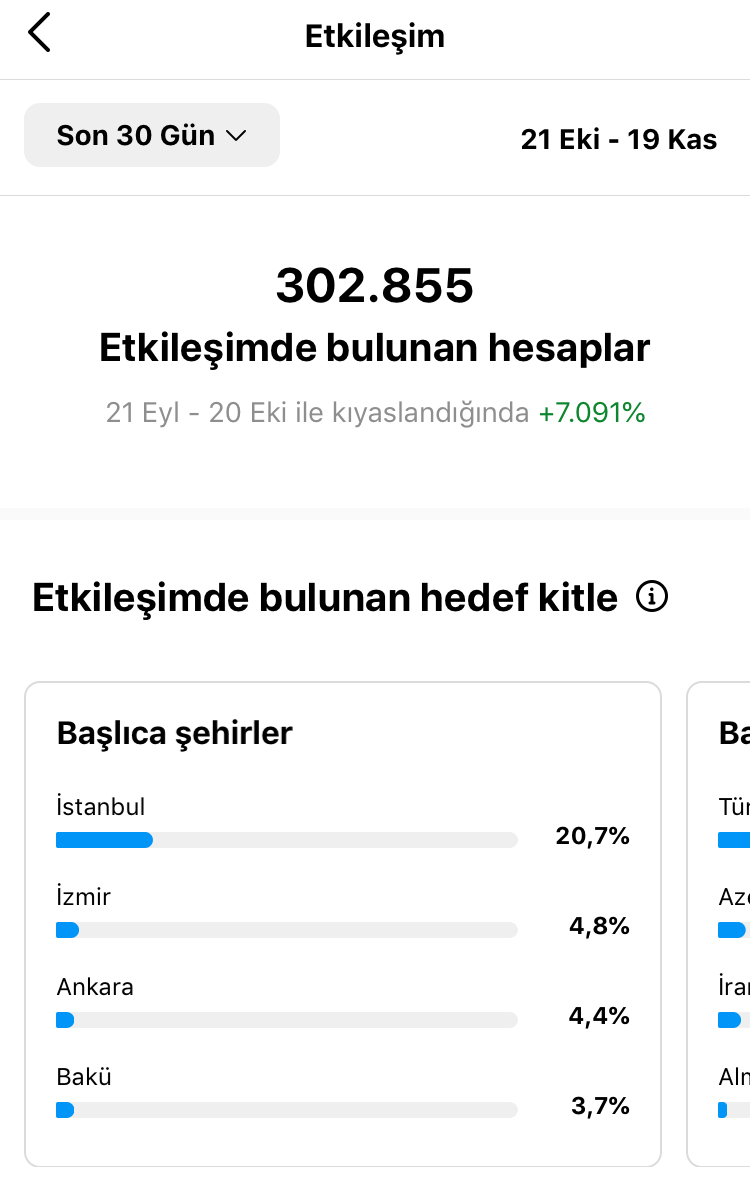Tap the +7.091% comparison change

(592, 413)
